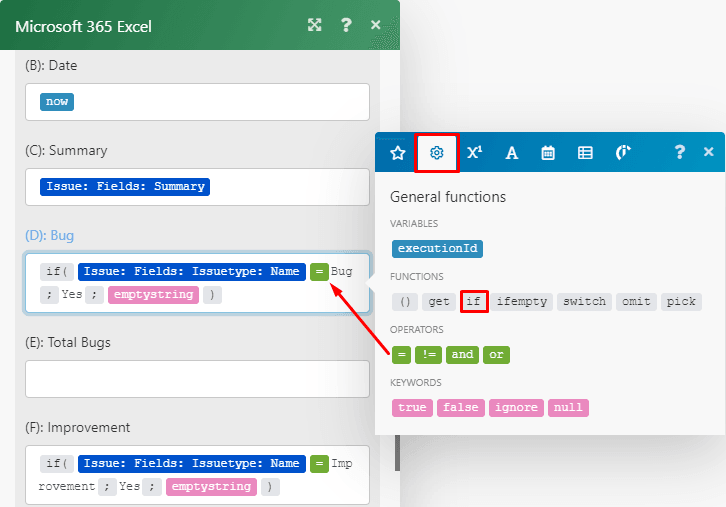This screenshot has width=726, height=507.
Task: Insert the 'switch' function
Action: (x=584, y=301)
